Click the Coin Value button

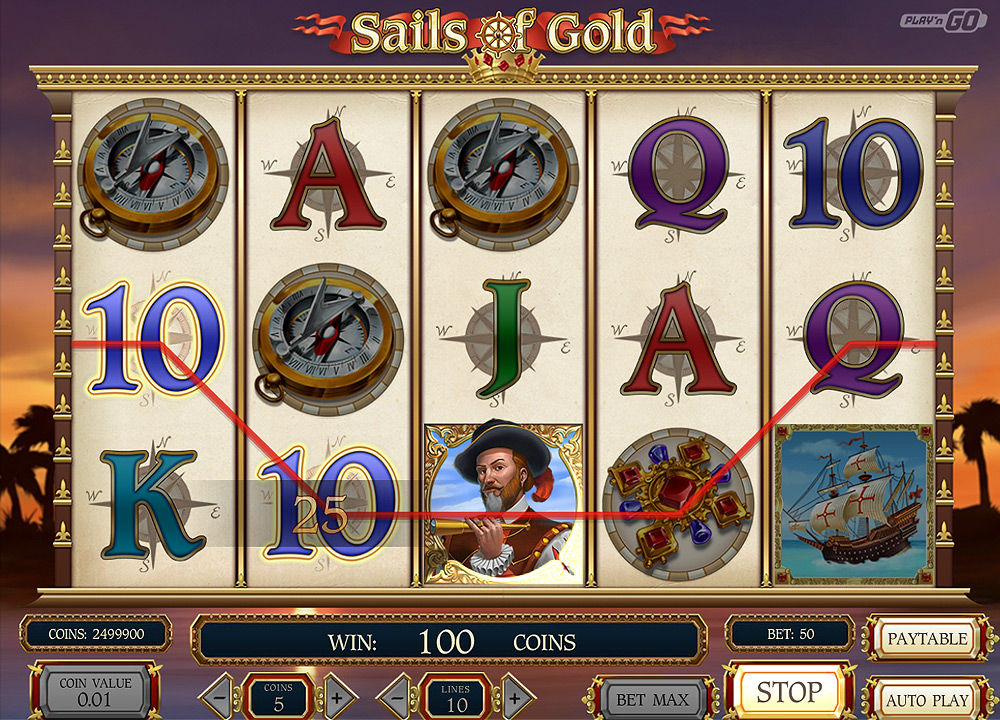point(95,692)
